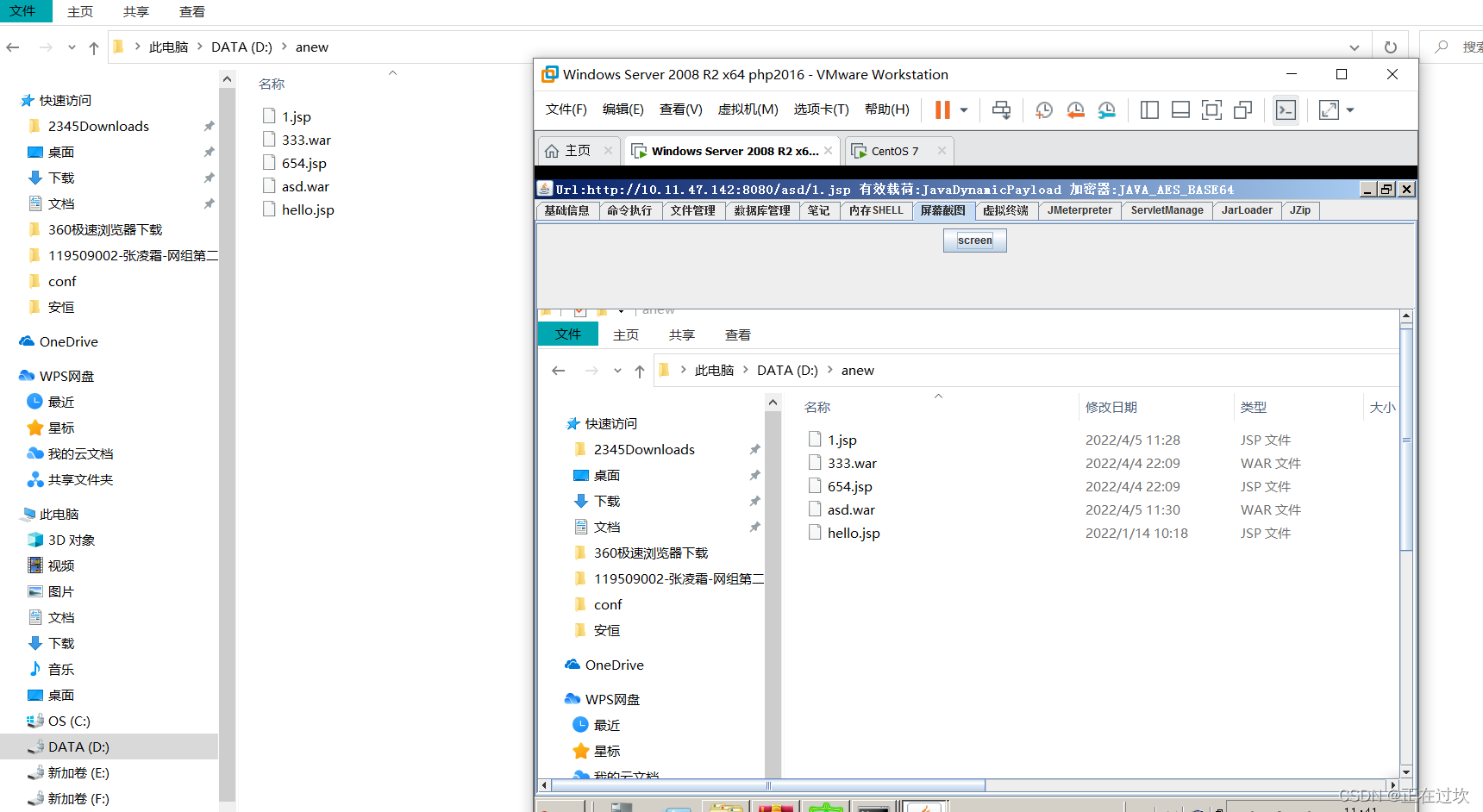1483x812 pixels.
Task: Open the 文件管理 tab
Action: pos(693,210)
